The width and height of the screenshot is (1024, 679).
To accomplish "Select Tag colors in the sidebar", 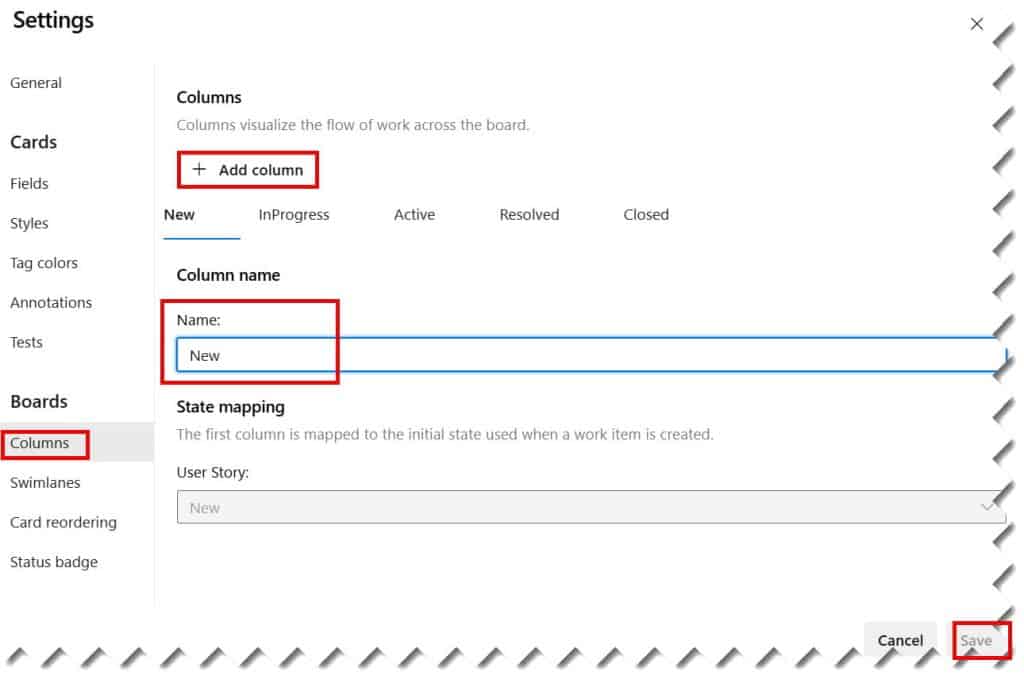I will click(44, 262).
